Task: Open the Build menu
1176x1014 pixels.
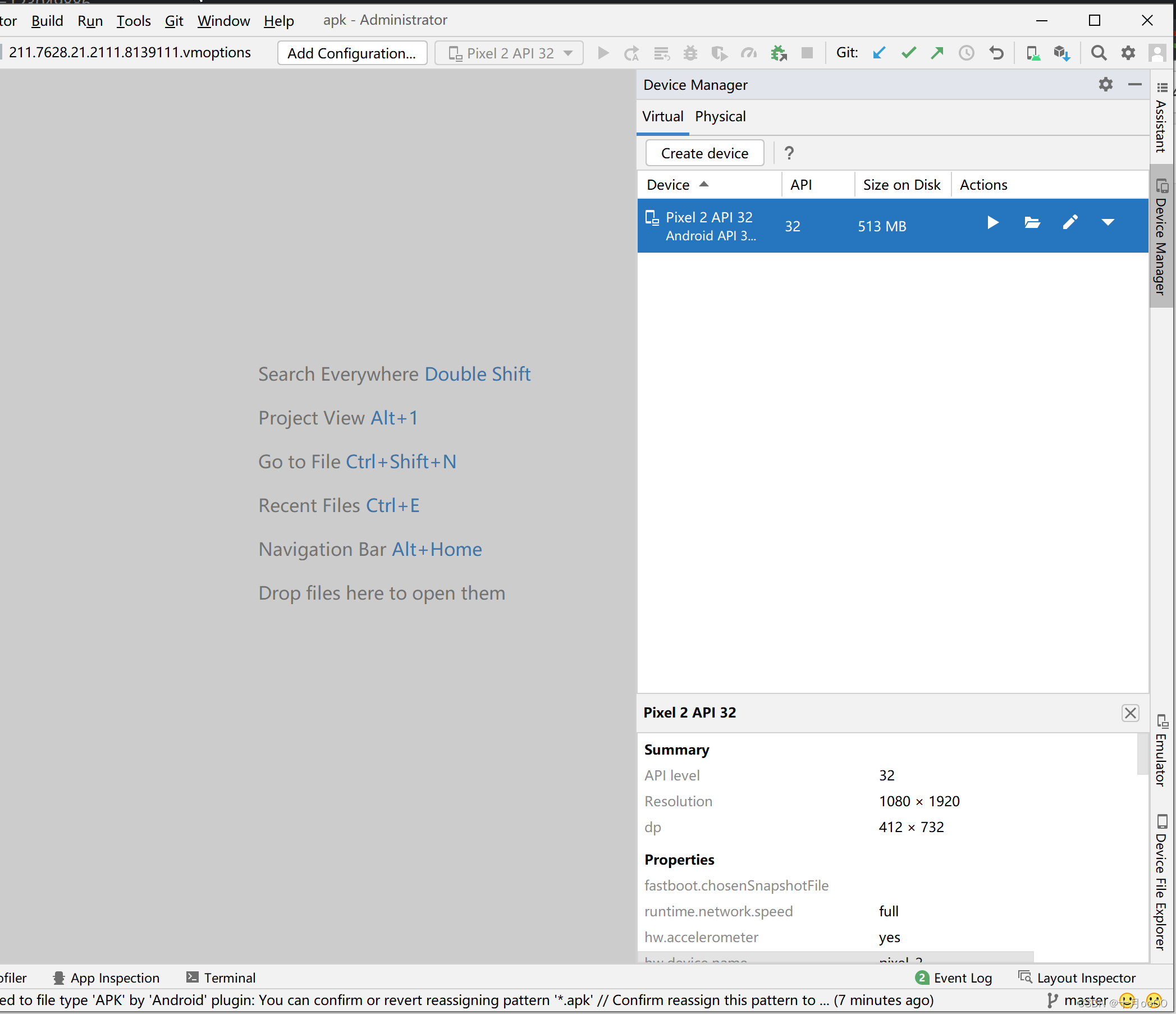Action: tap(47, 21)
